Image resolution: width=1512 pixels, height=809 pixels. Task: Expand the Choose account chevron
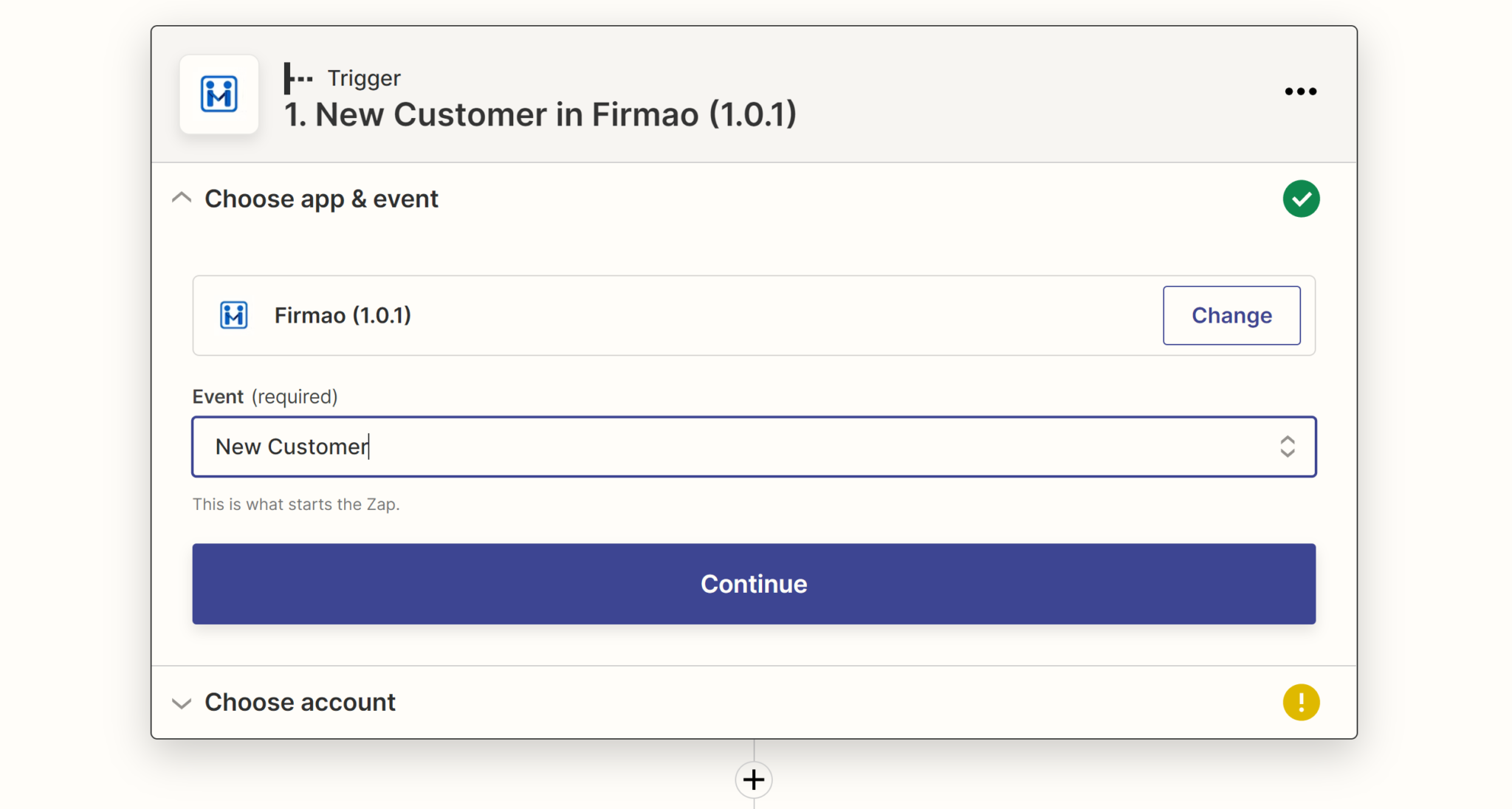[x=182, y=703]
